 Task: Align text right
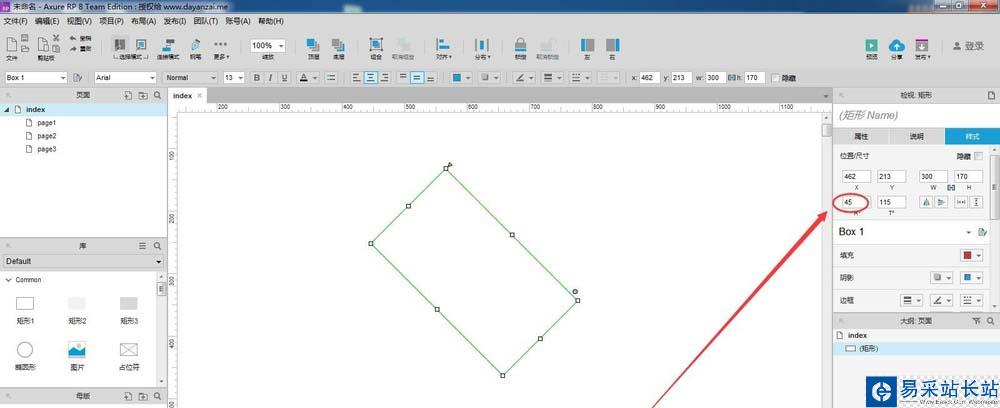pos(384,78)
